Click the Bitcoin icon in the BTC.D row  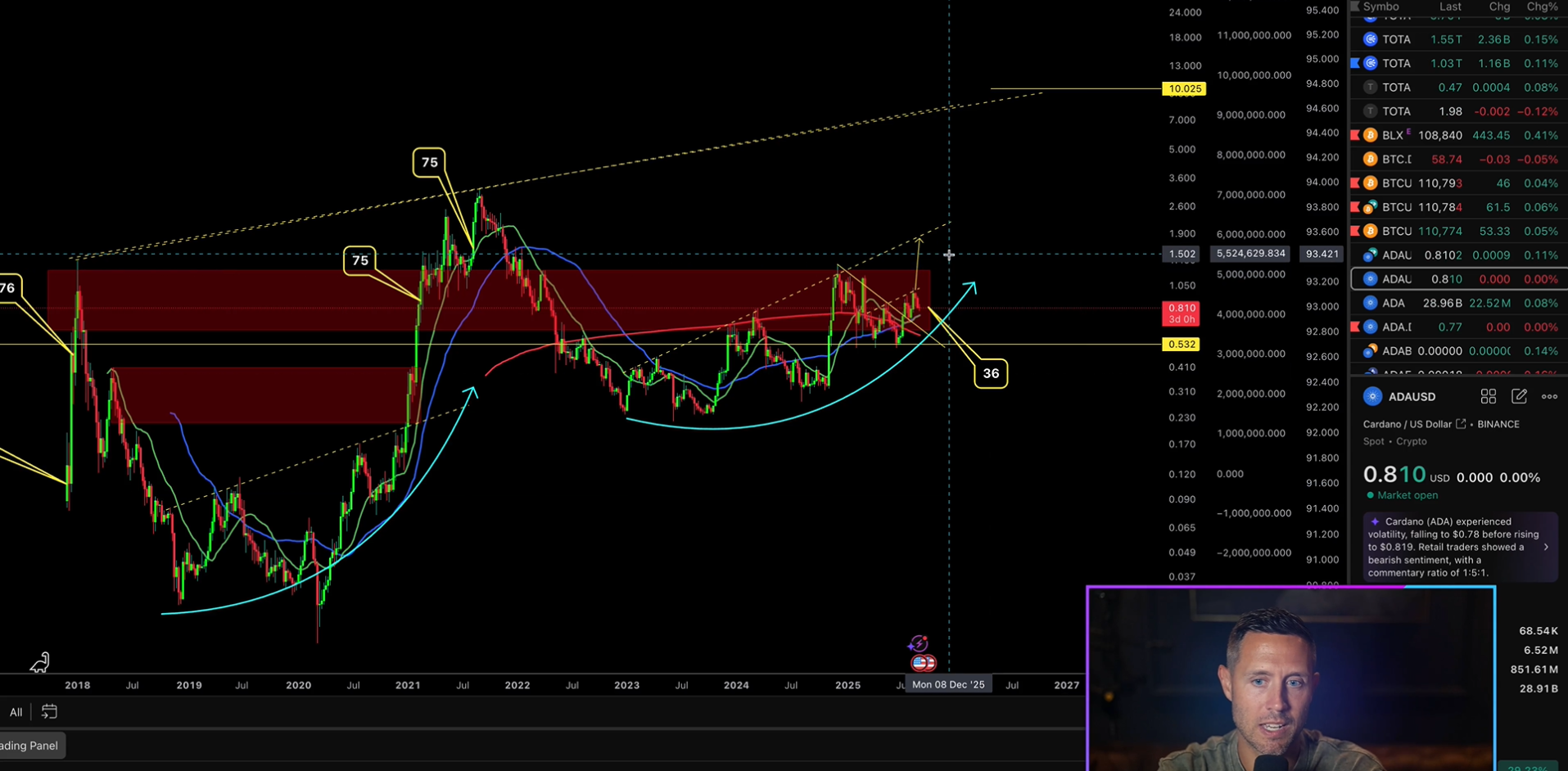pos(1370,159)
